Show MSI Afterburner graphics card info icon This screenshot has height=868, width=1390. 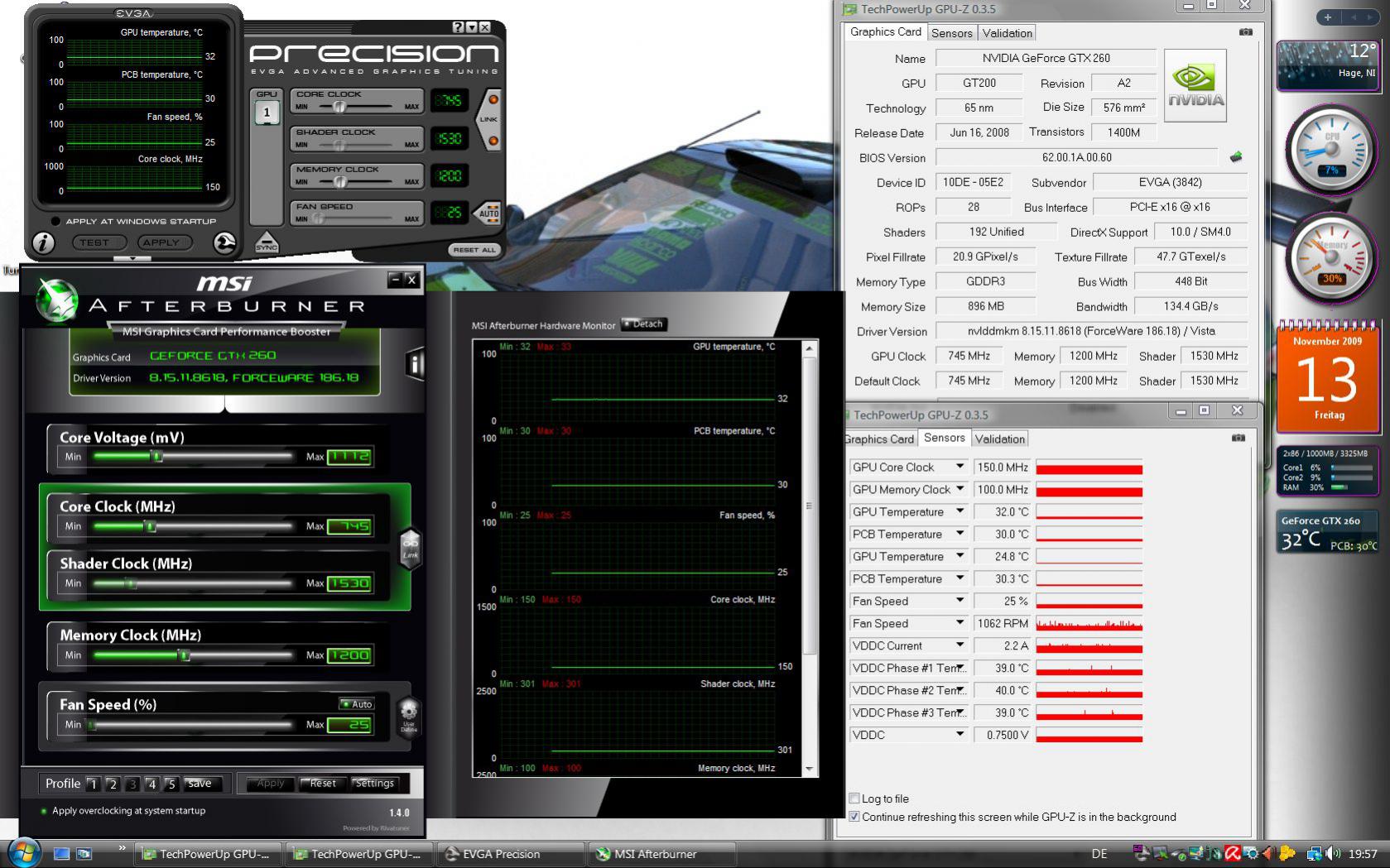point(415,364)
